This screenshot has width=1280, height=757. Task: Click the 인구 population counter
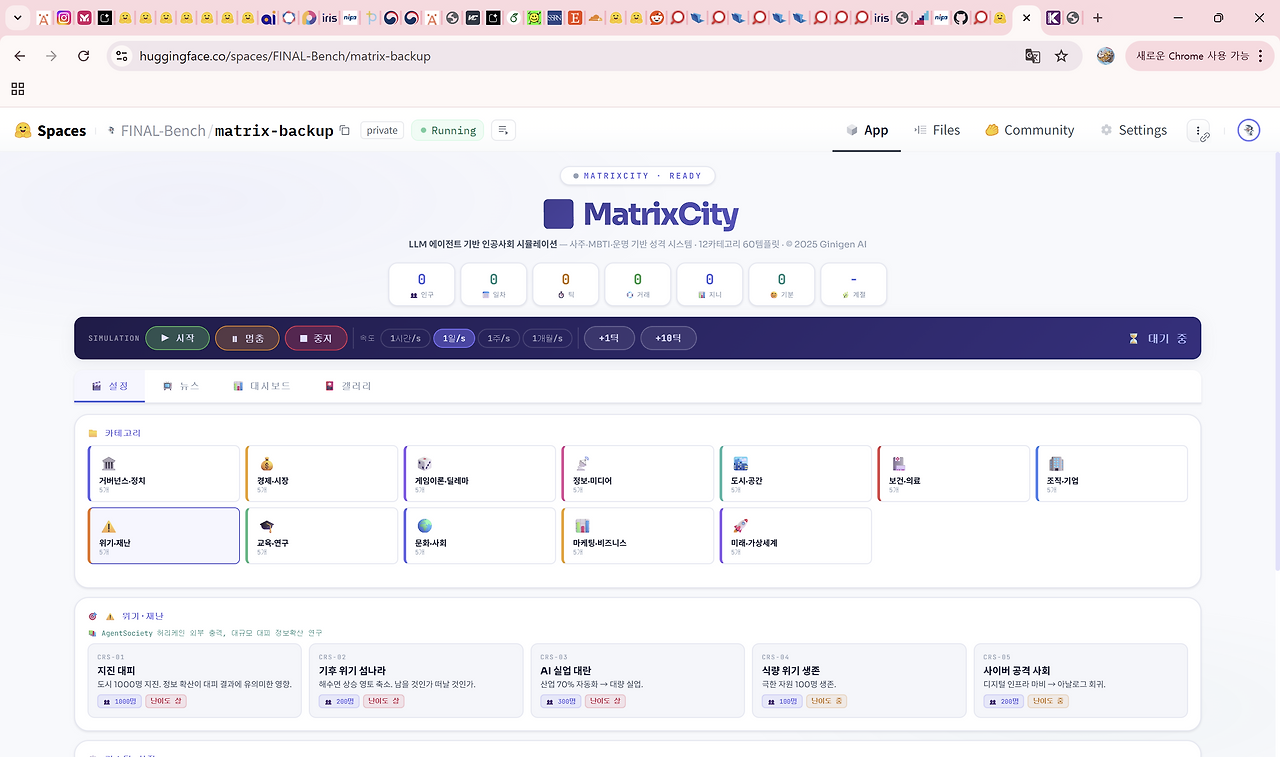coord(422,284)
